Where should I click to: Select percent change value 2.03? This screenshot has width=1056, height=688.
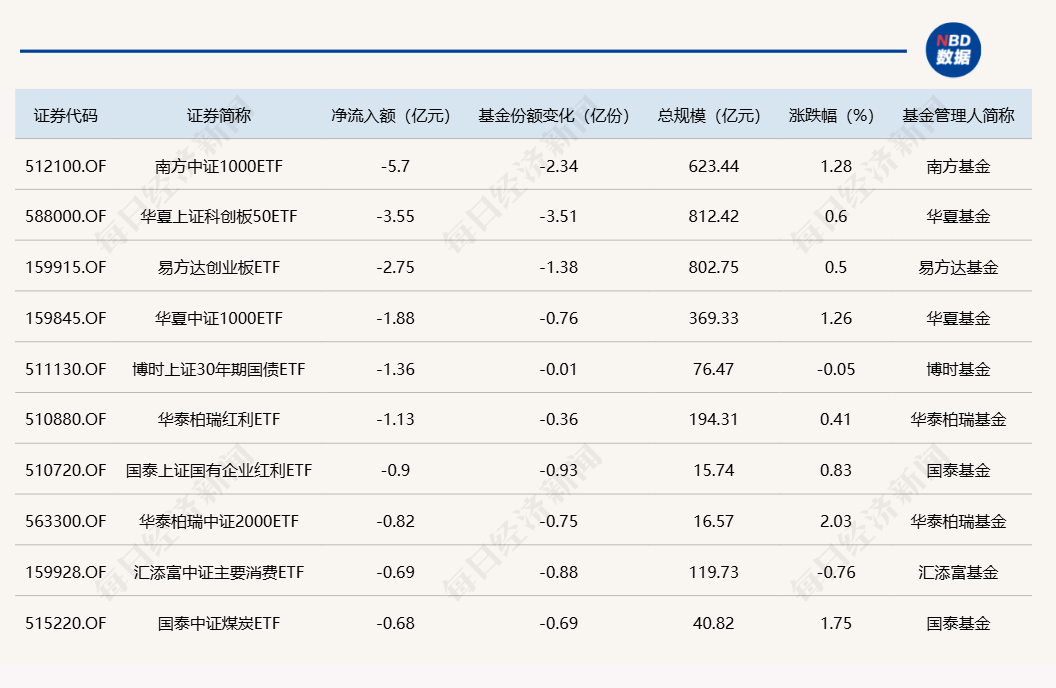(836, 521)
